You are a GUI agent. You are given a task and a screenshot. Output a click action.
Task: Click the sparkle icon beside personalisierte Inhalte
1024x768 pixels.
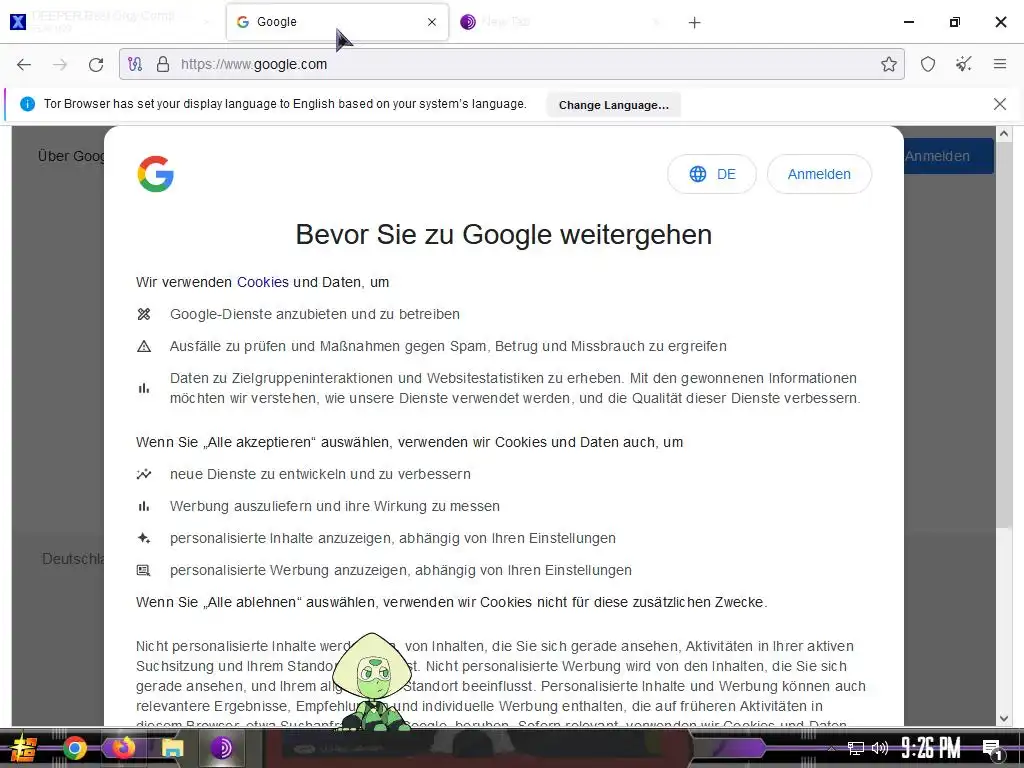144,538
